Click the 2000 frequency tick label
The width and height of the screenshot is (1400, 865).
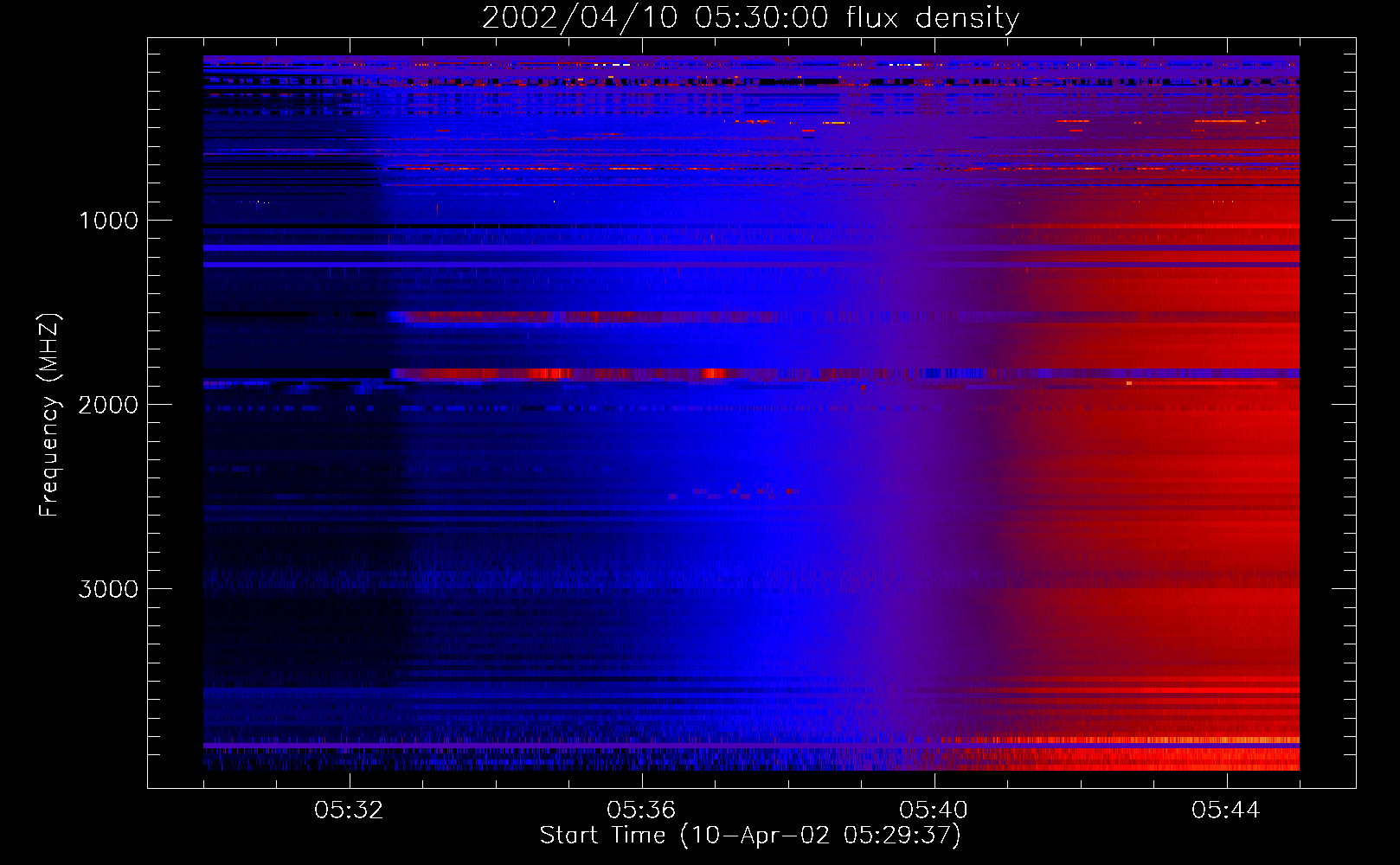[x=108, y=405]
